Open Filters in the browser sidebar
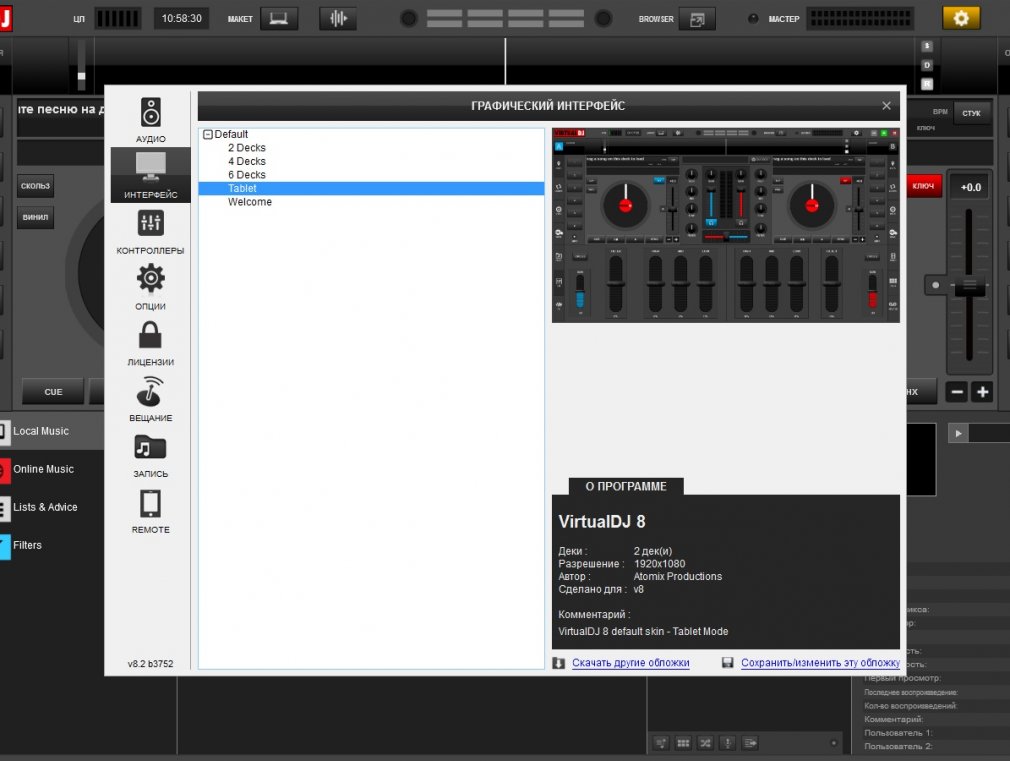 tap(27, 545)
